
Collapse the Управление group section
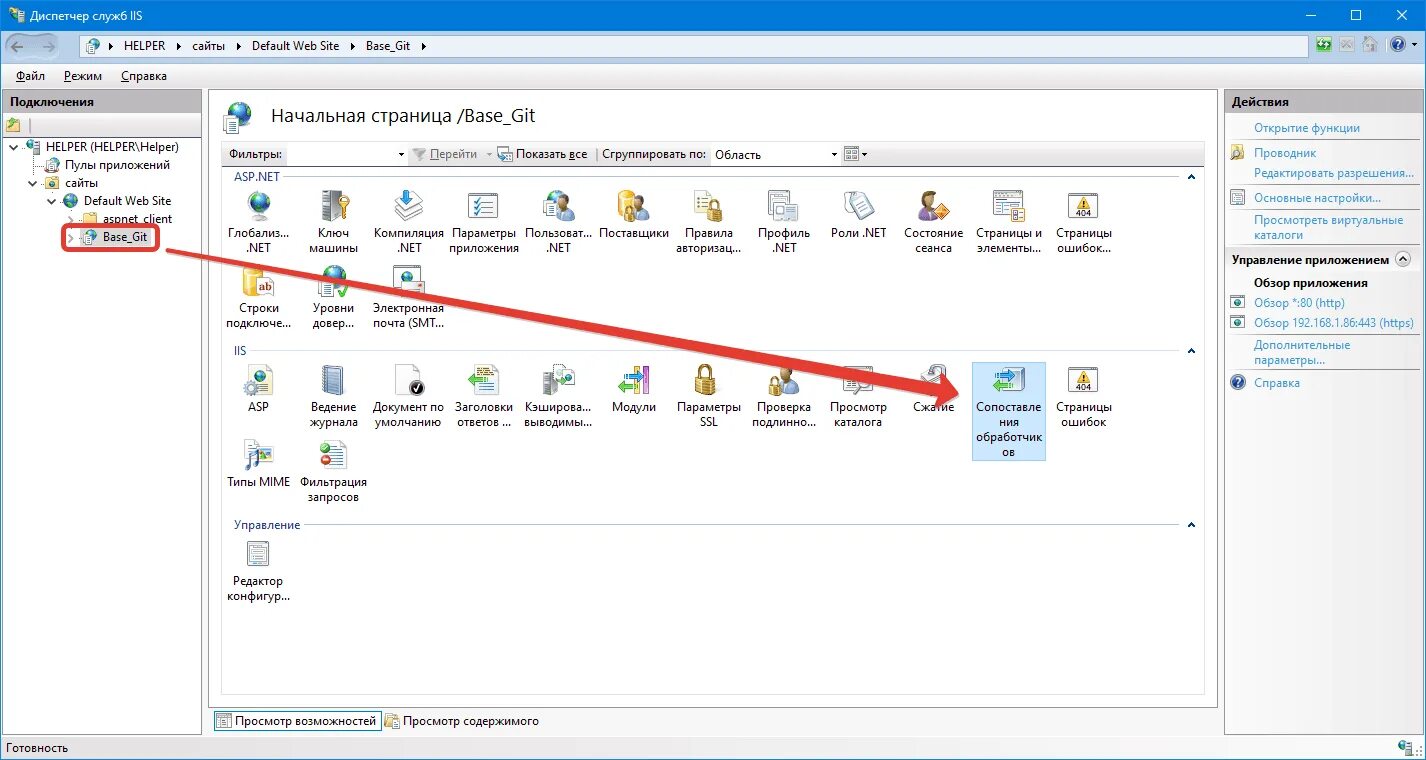1191,525
